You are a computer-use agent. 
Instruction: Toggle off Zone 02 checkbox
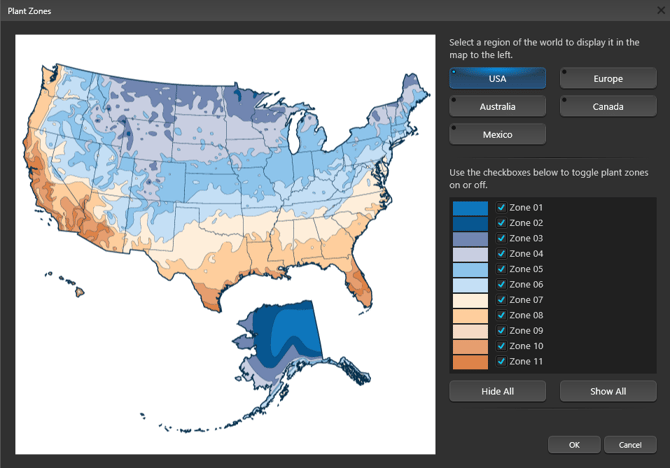(502, 223)
